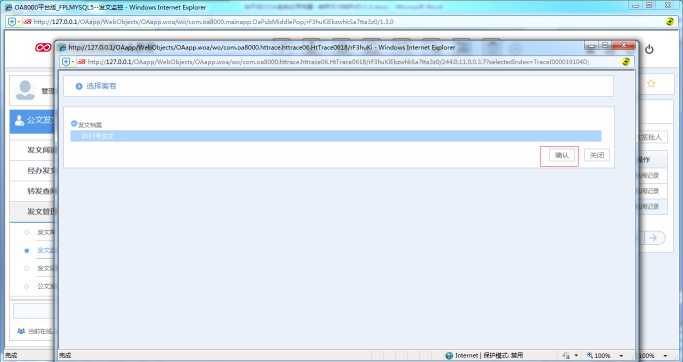Viewport: 683px width, 362px height.
Task: Click the next page arrow button
Action: tap(653, 238)
